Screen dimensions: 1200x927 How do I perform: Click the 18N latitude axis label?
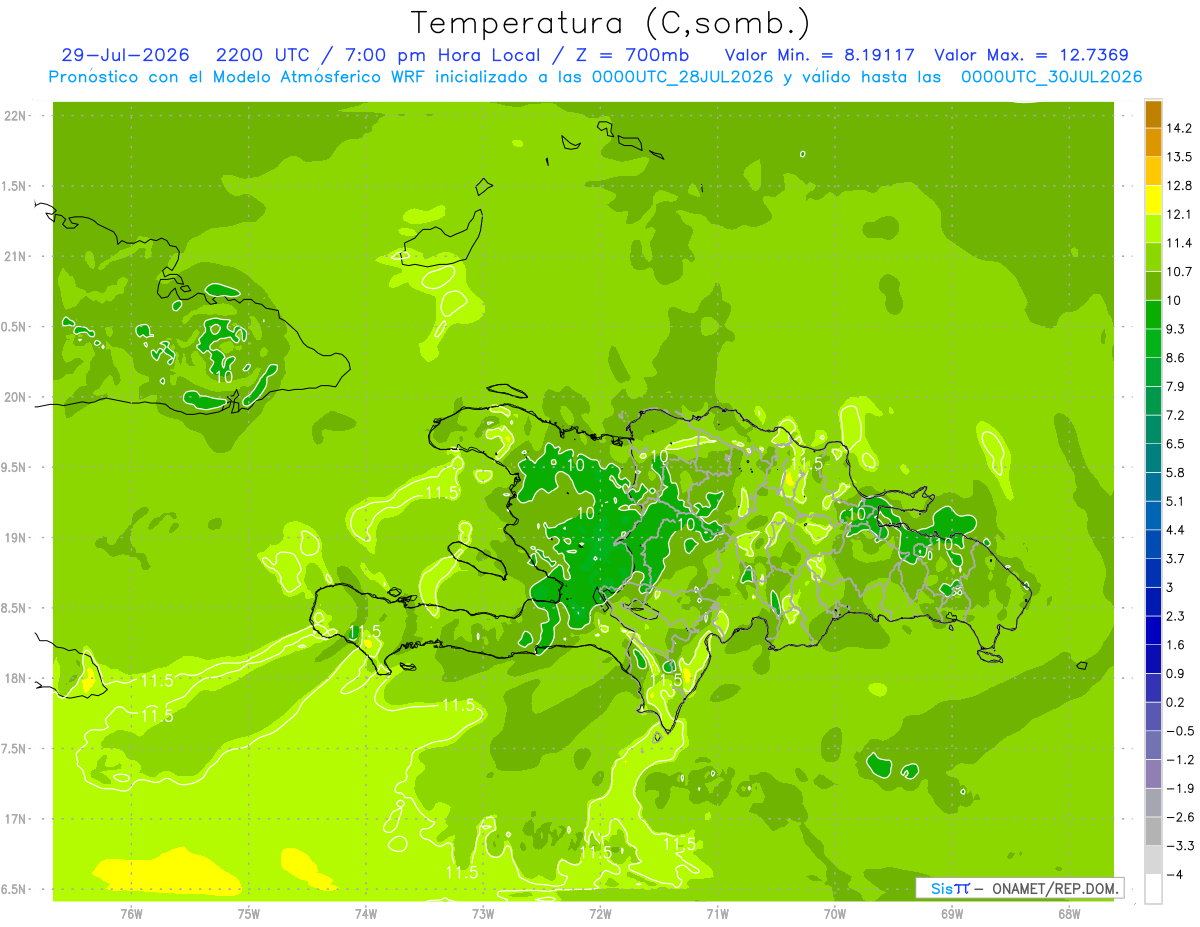click(x=16, y=679)
